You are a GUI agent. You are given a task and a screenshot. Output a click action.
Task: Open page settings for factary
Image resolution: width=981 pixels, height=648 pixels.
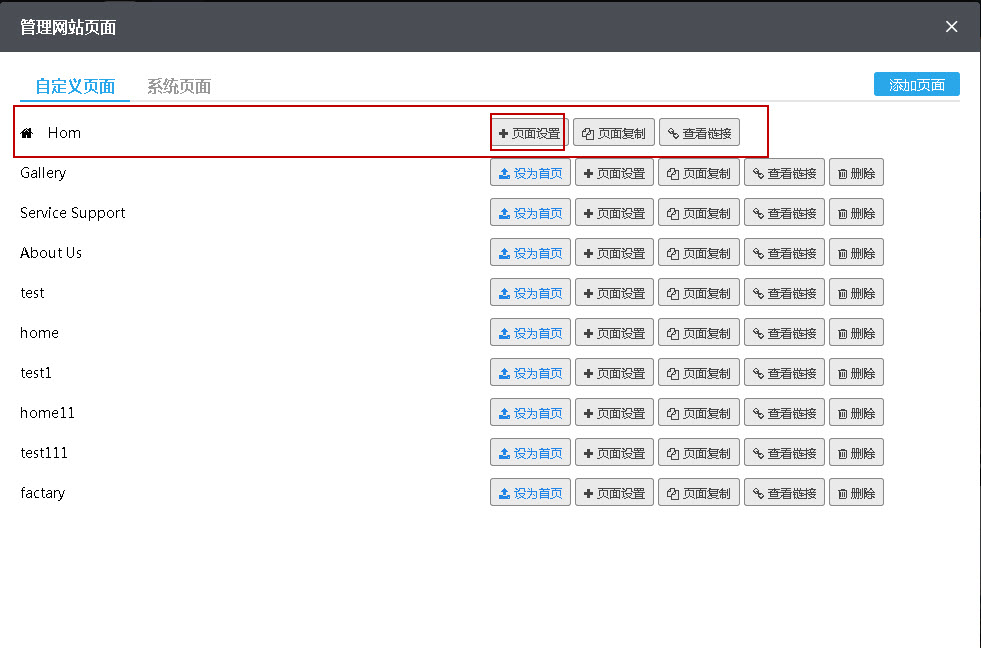pos(614,493)
